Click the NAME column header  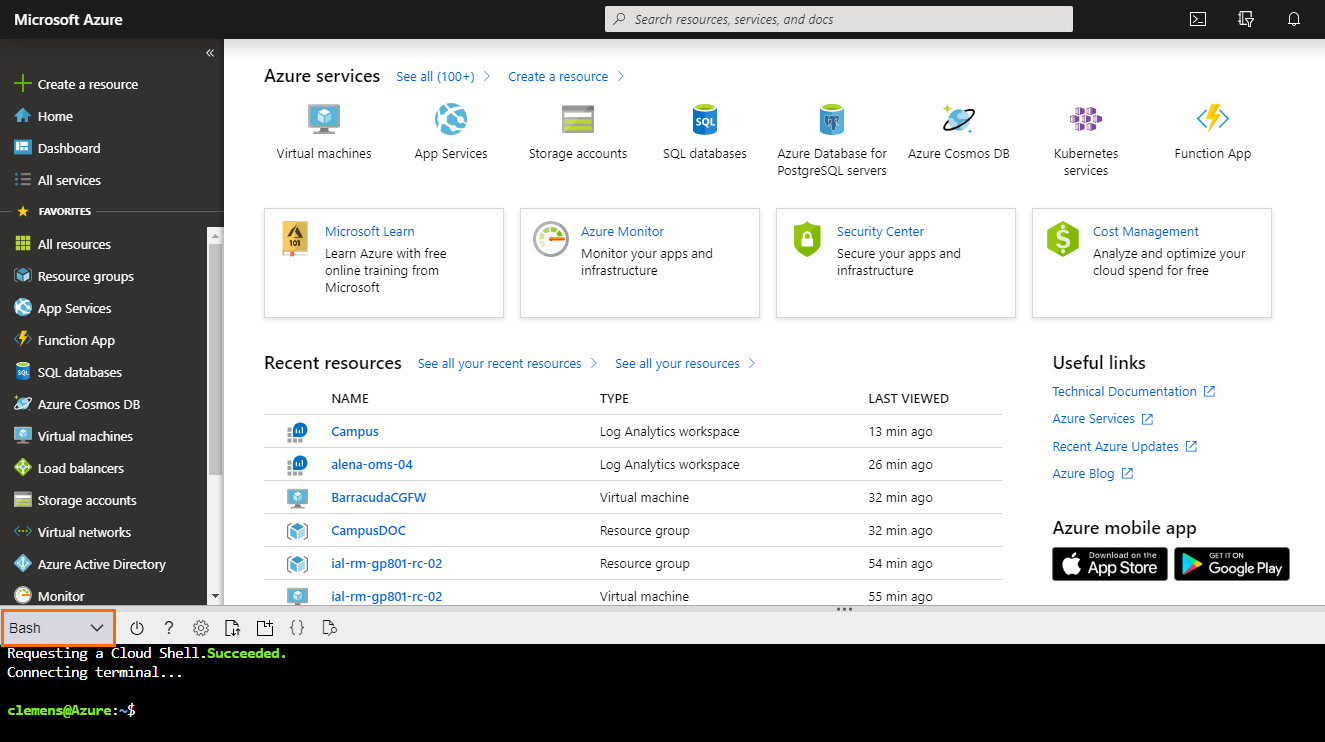point(350,398)
